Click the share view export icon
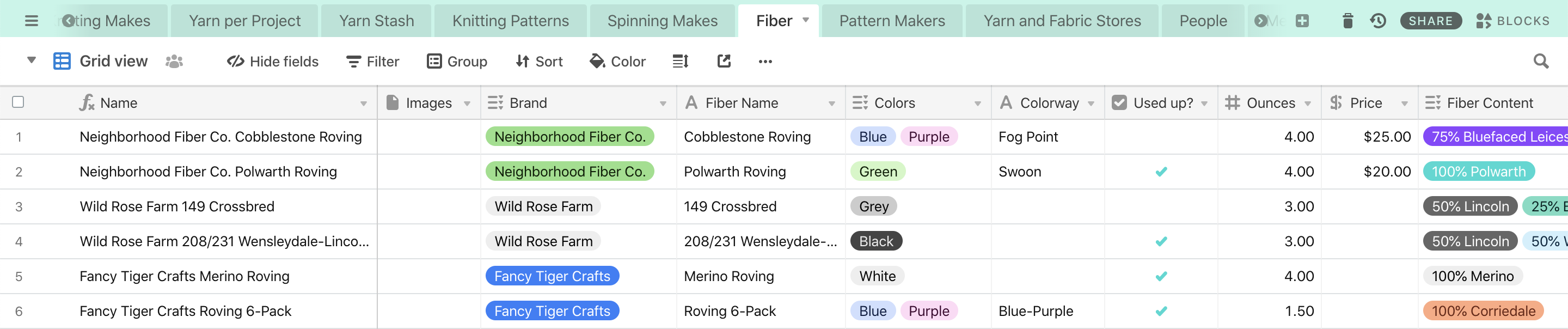Image resolution: width=1568 pixels, height=329 pixels. point(724,61)
